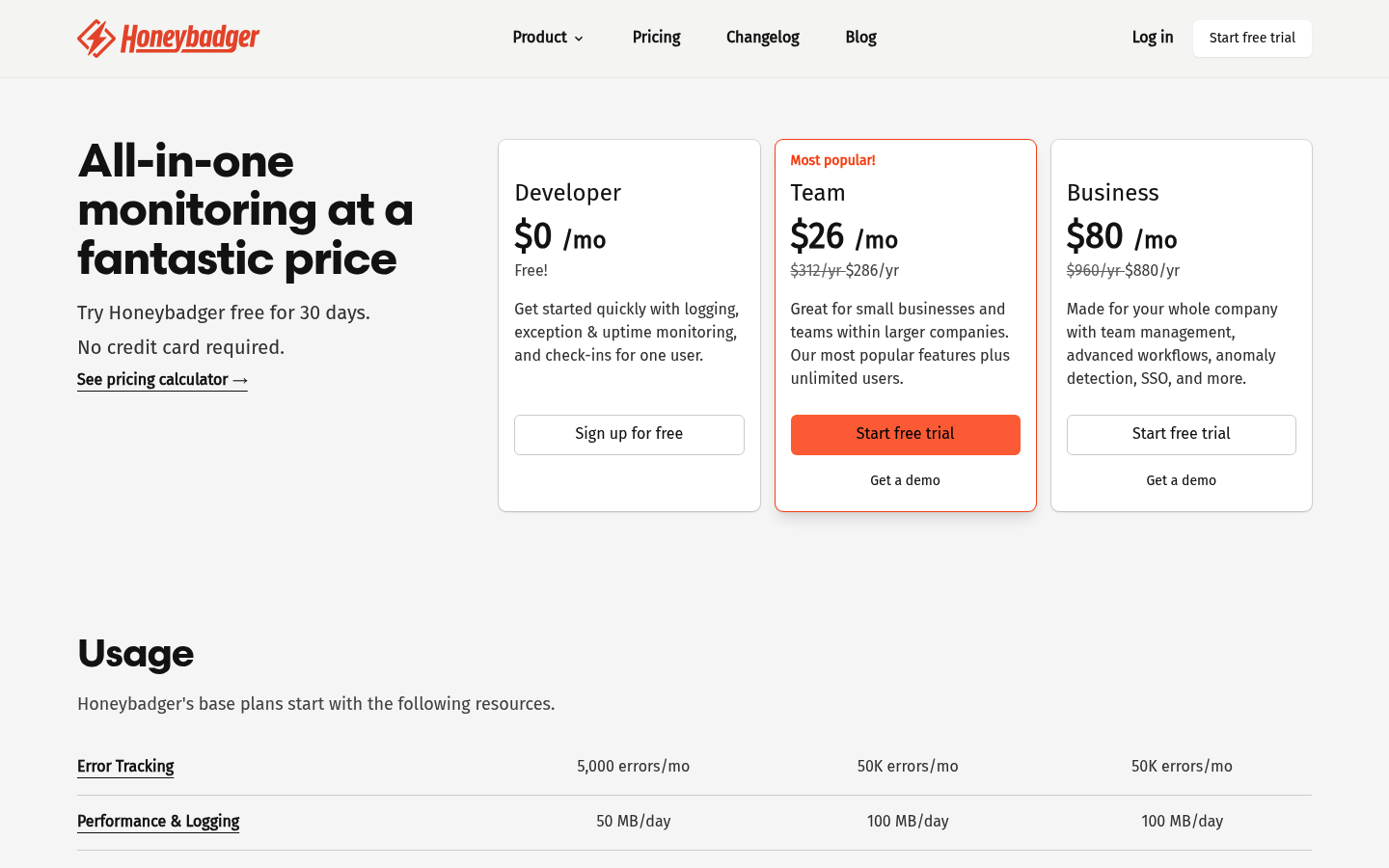Open the Product dropdown menu
The width and height of the screenshot is (1389, 868).
click(x=548, y=38)
